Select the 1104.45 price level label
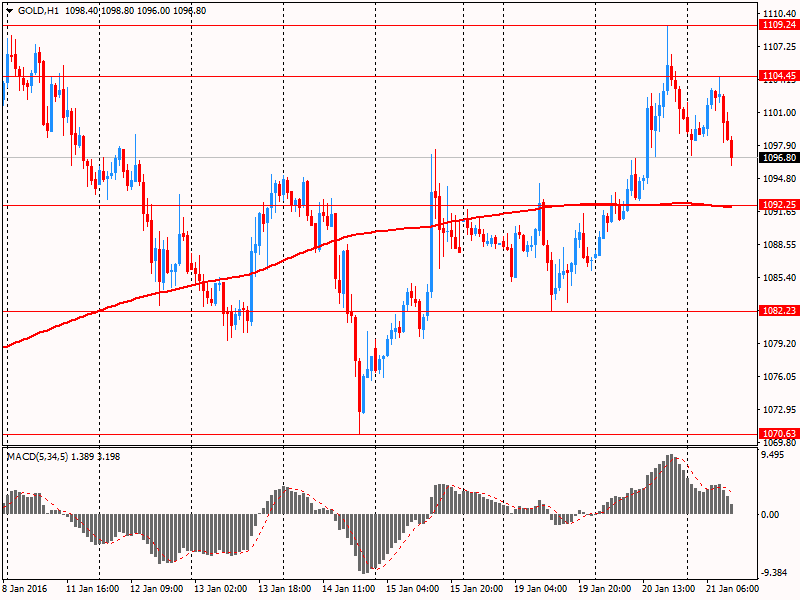 point(779,76)
